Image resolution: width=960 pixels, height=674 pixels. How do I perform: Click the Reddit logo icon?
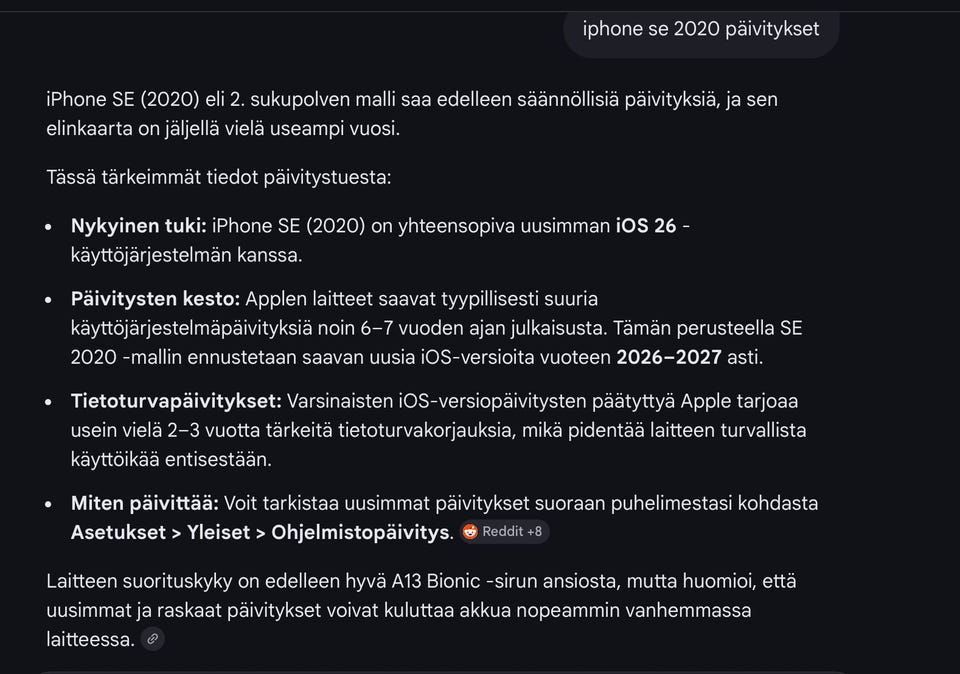(x=470, y=532)
